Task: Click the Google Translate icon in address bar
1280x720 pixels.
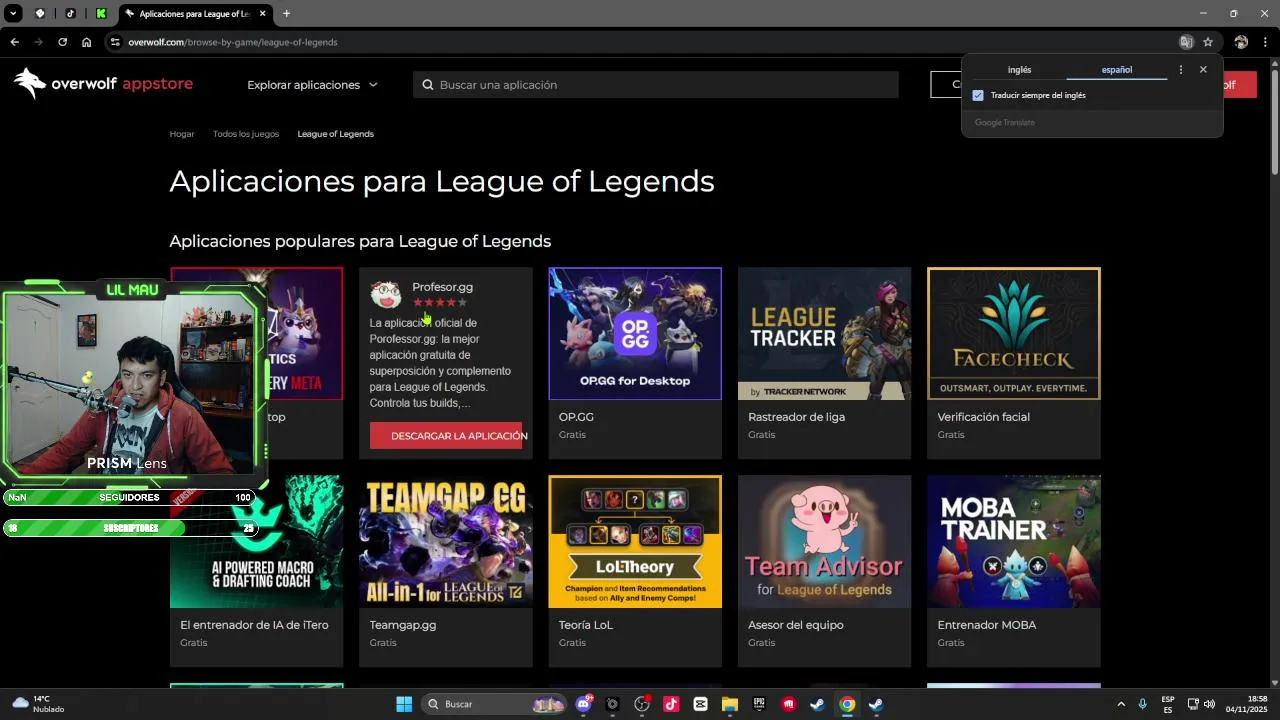Action: point(1186,42)
